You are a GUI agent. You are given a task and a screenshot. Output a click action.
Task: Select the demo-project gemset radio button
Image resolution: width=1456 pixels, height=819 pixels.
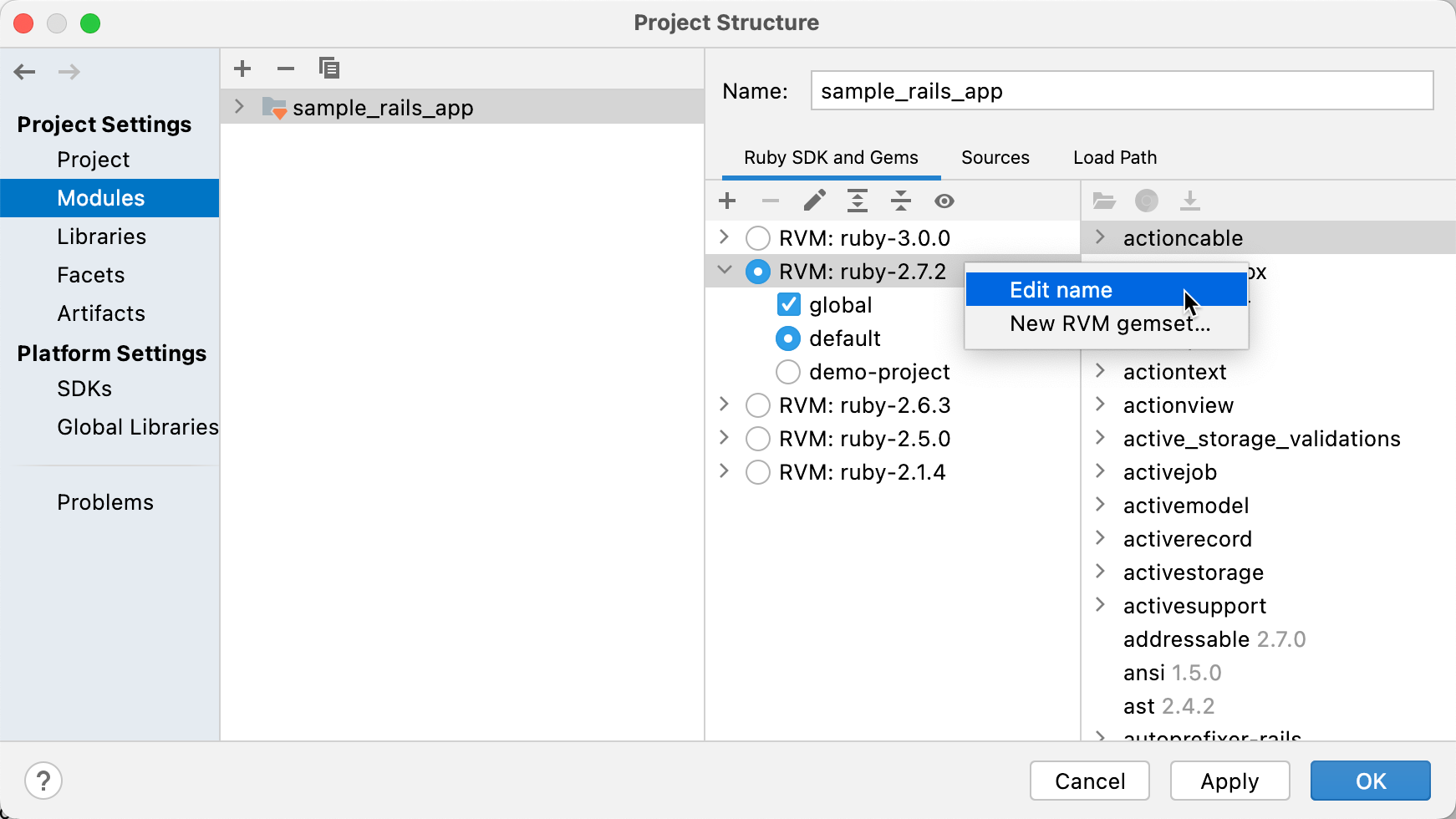(788, 371)
